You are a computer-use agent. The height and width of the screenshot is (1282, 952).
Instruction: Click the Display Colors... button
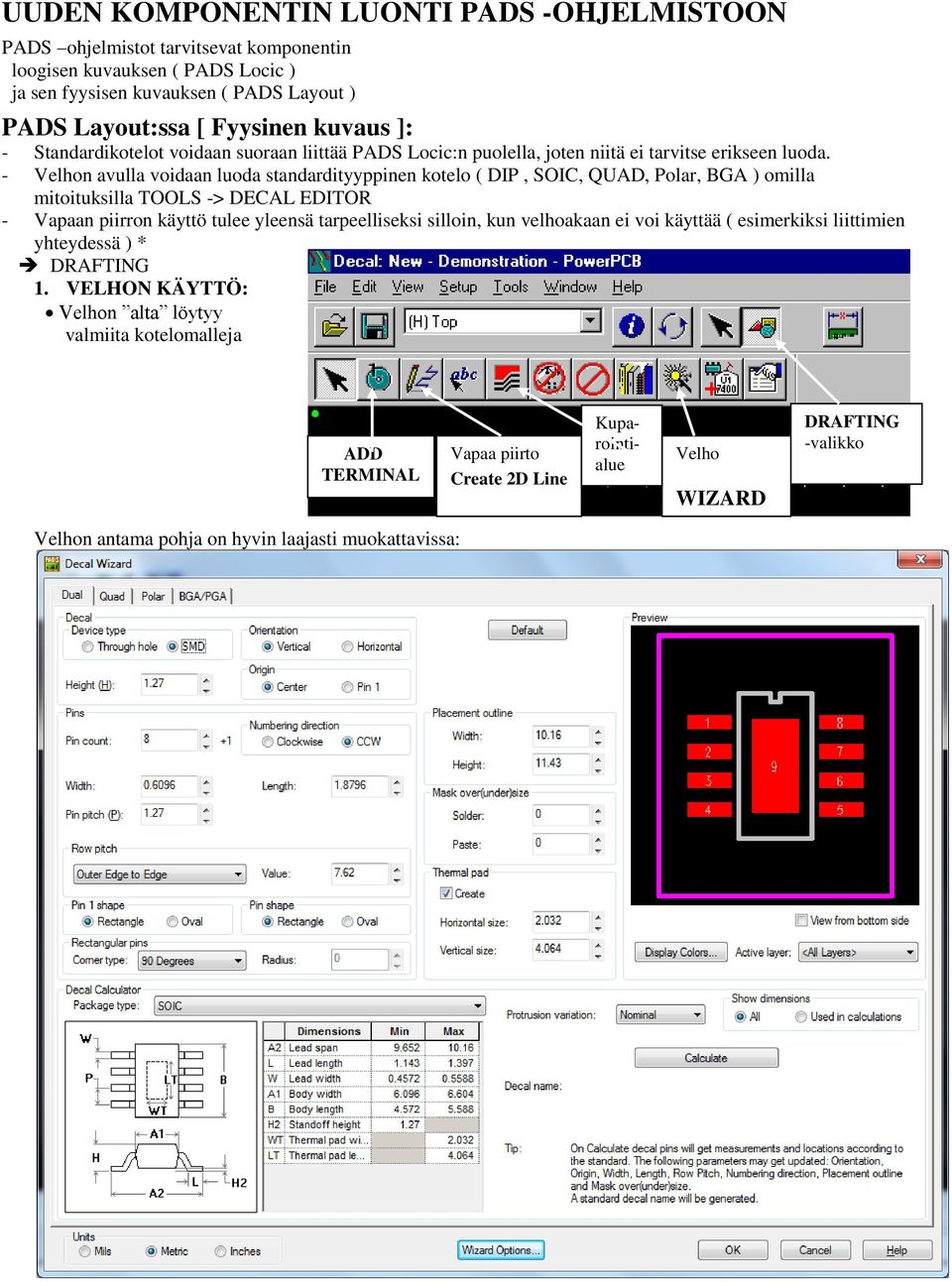point(680,952)
